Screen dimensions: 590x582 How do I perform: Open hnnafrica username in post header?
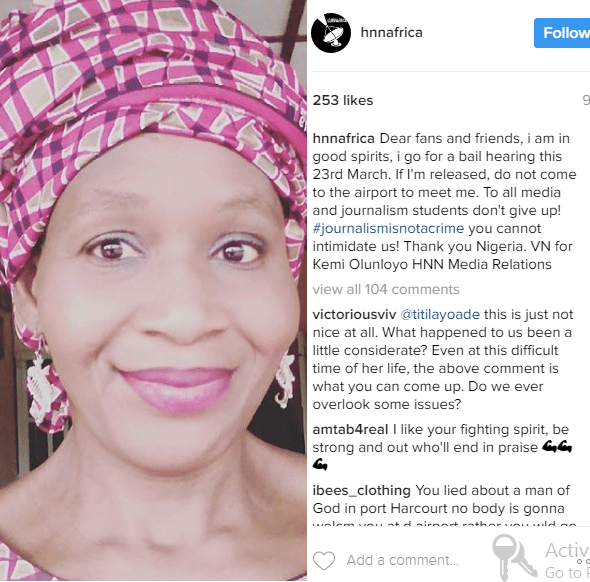[391, 32]
